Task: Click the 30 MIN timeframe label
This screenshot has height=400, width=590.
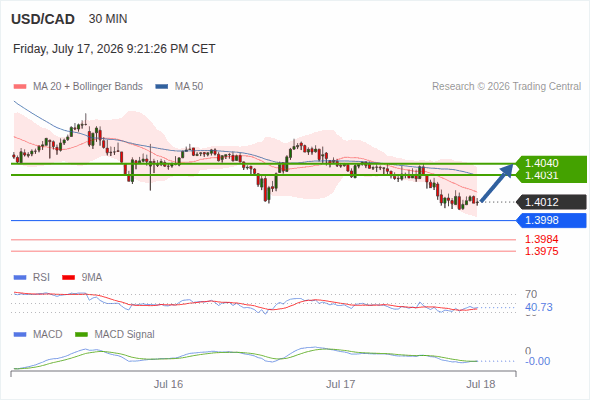Action: click(108, 19)
